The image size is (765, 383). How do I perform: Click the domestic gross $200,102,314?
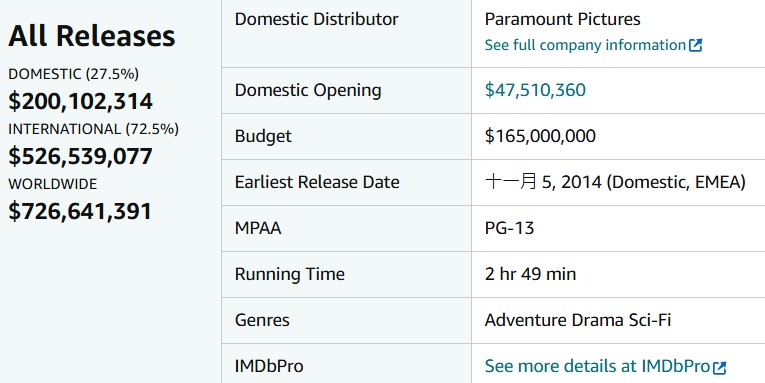click(81, 101)
